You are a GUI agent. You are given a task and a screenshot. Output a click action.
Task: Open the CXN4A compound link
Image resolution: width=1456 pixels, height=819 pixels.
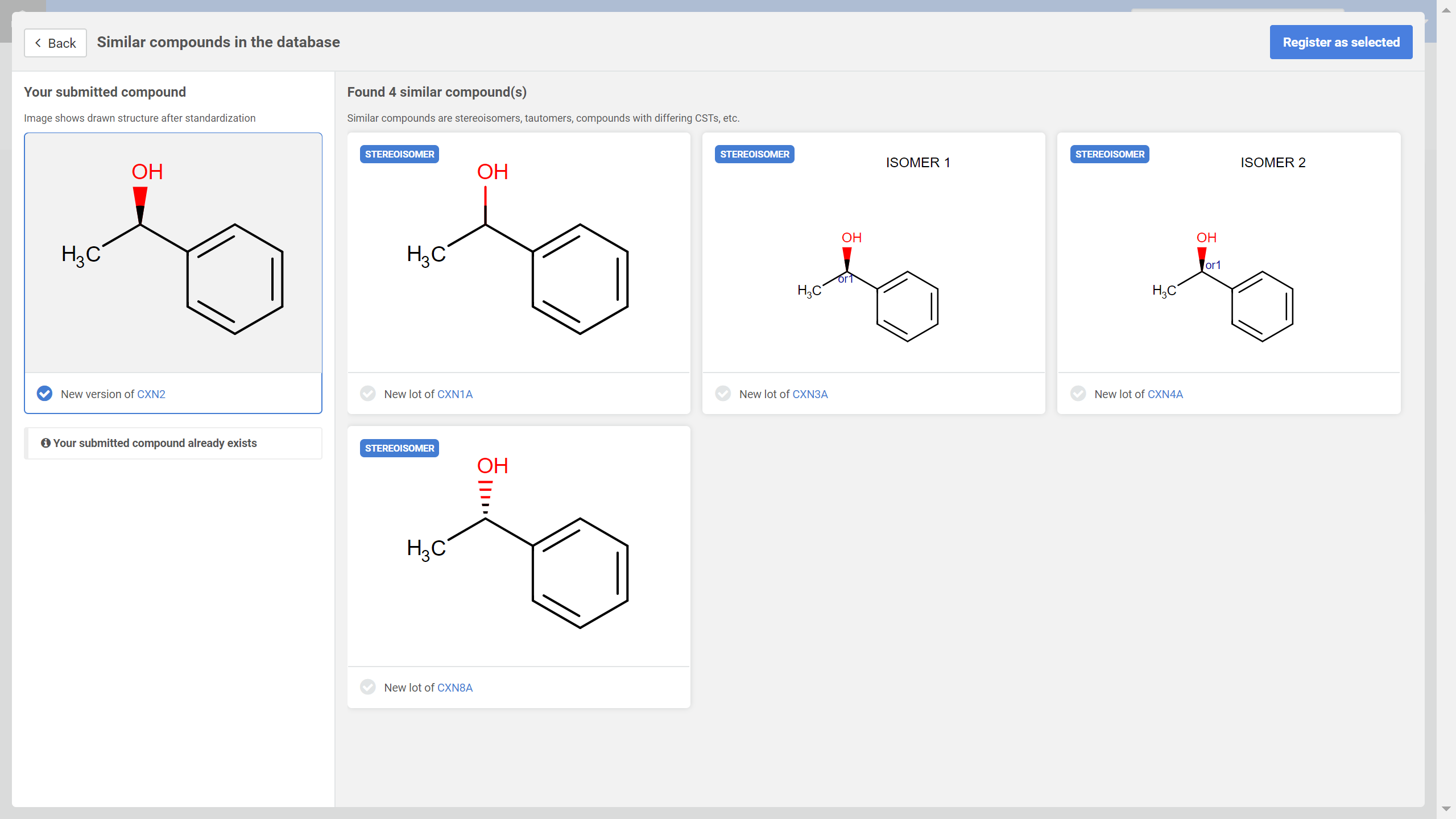tap(1165, 394)
